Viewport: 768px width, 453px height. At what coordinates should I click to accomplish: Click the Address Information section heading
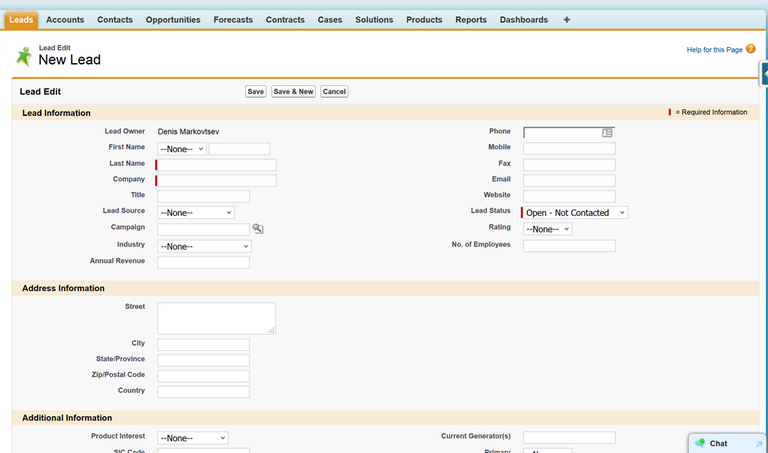pos(63,288)
